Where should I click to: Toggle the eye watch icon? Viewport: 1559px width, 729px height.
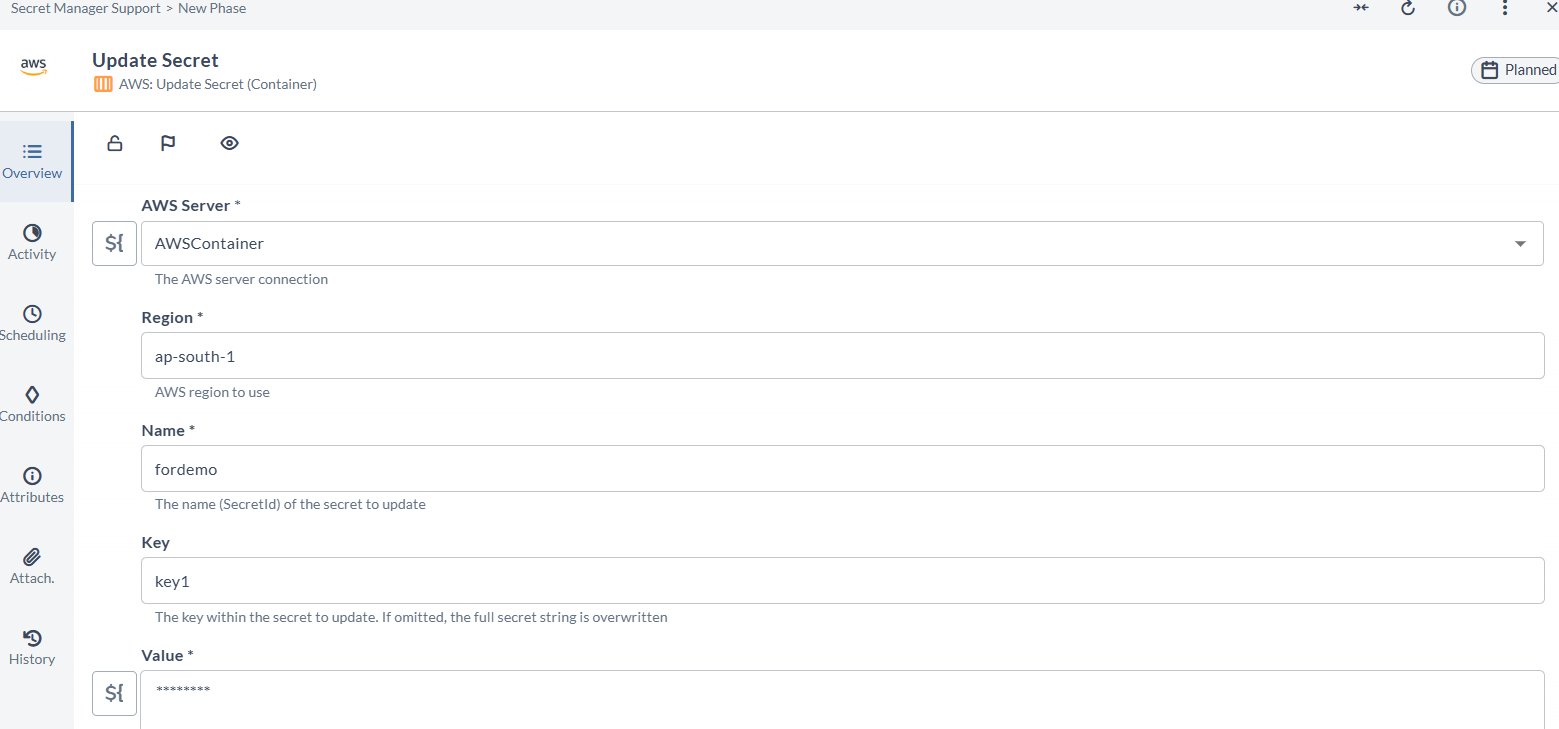point(229,143)
